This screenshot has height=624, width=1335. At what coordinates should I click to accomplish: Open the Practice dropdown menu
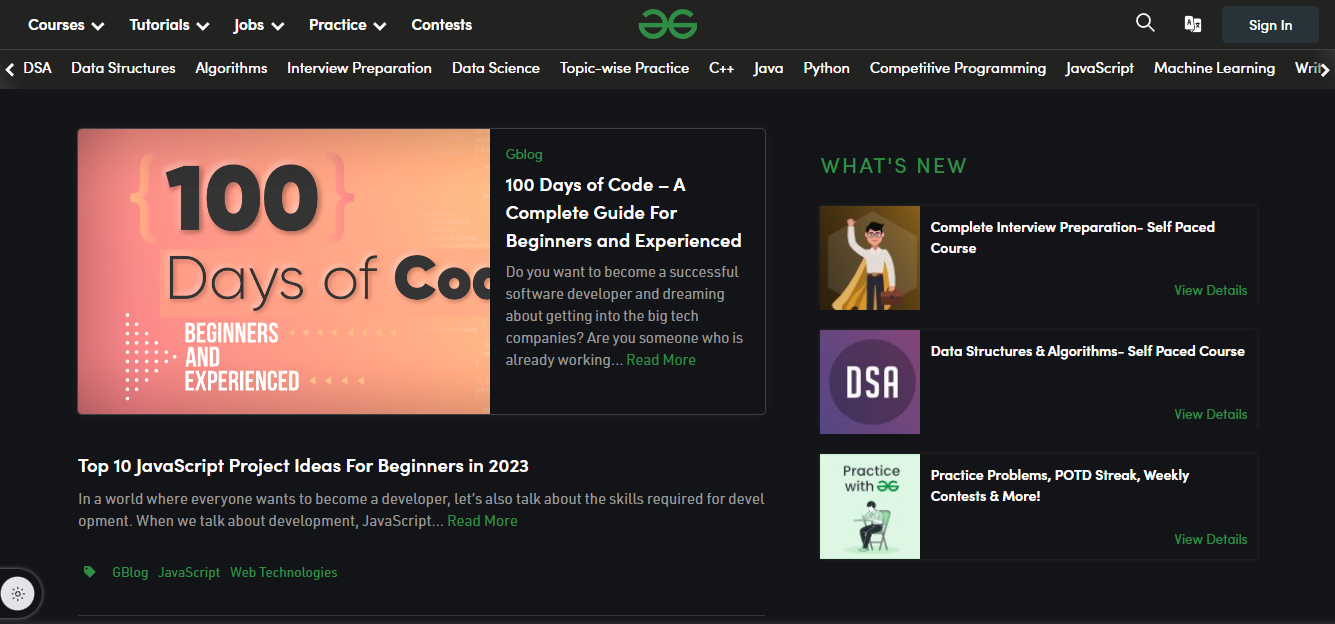pos(347,25)
